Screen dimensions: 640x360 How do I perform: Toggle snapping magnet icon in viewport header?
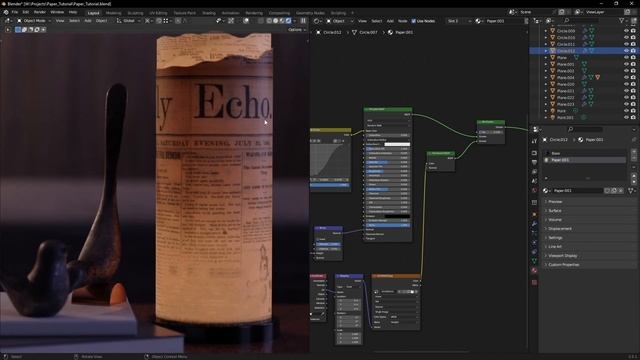[x=159, y=20]
